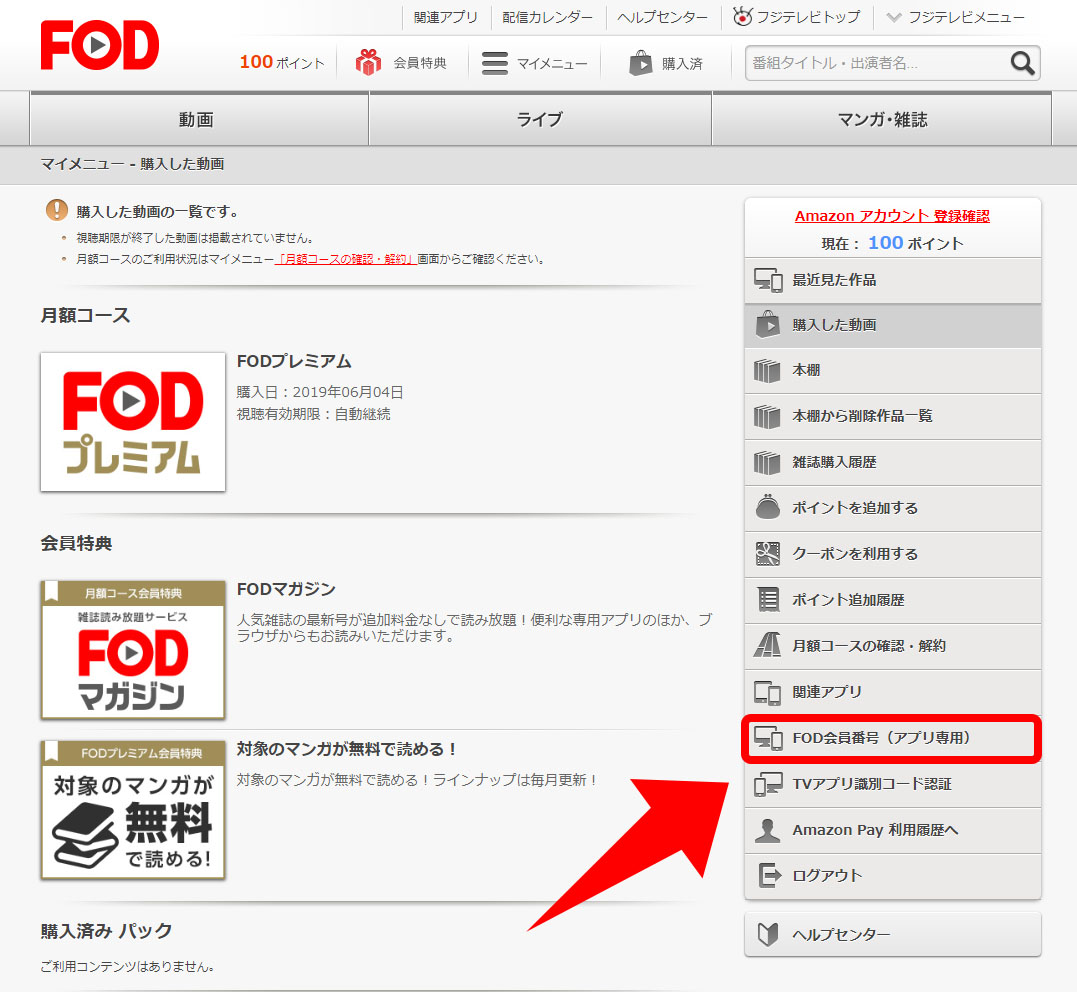1077x992 pixels.
Task: Click the FOD logo
Action: (99, 44)
